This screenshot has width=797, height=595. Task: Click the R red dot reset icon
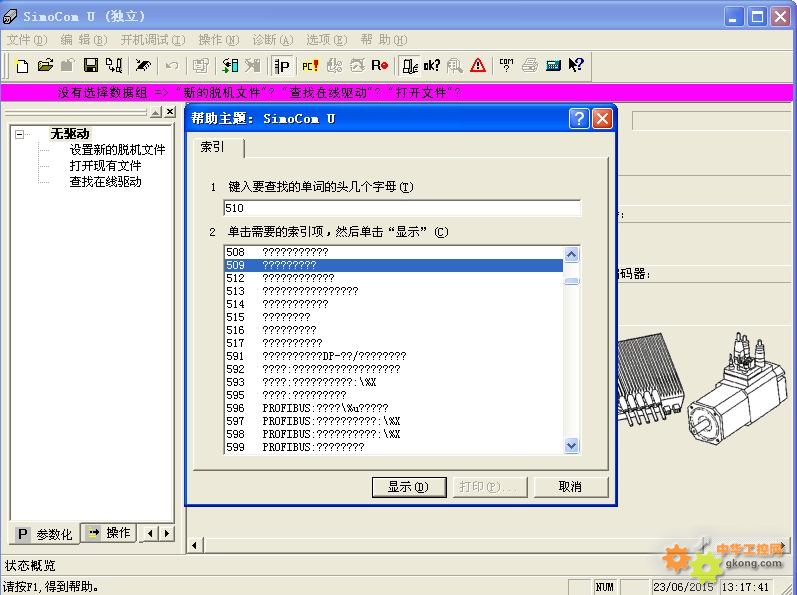click(380, 66)
